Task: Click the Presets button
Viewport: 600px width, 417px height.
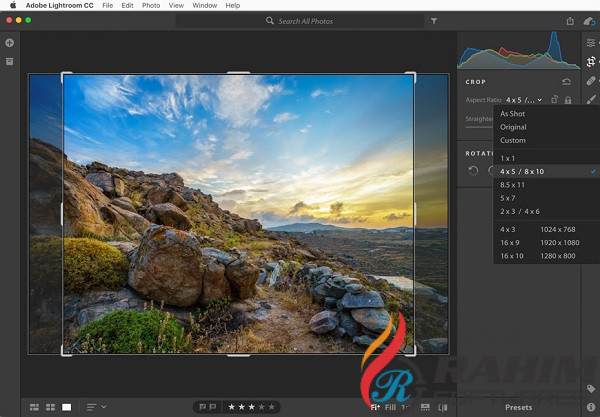Action: (x=518, y=407)
